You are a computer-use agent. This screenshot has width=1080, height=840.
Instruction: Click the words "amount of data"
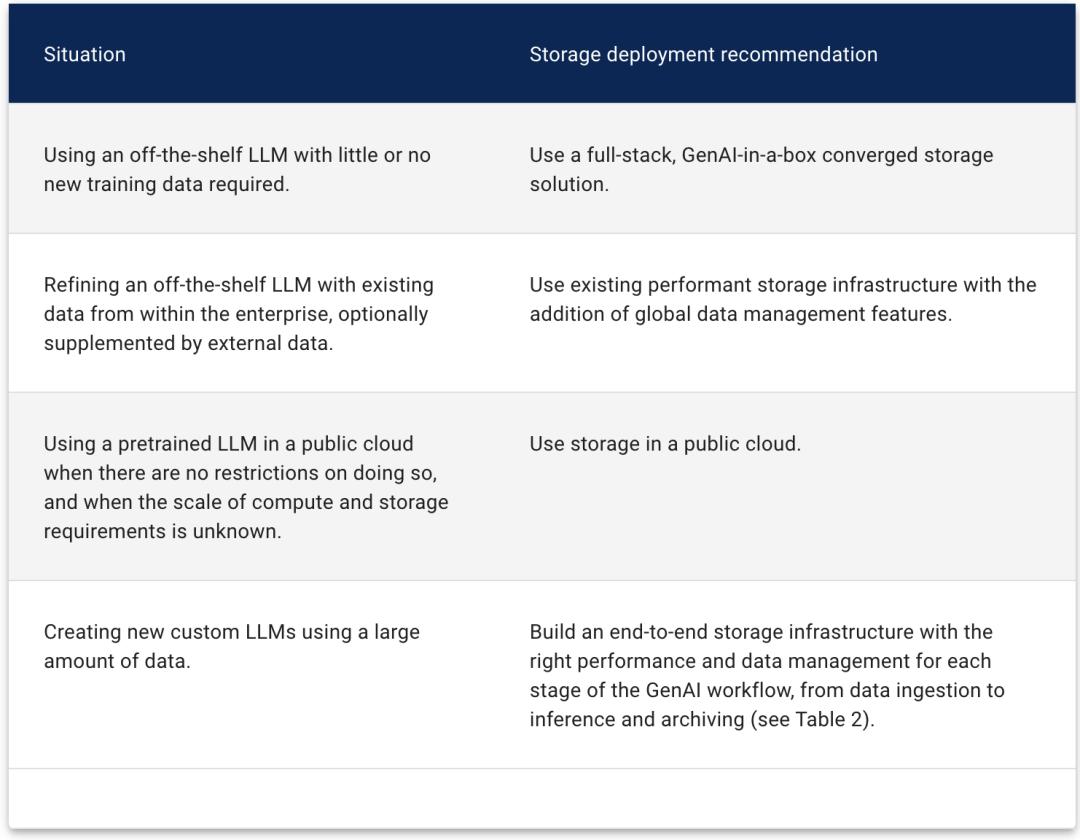point(116,660)
